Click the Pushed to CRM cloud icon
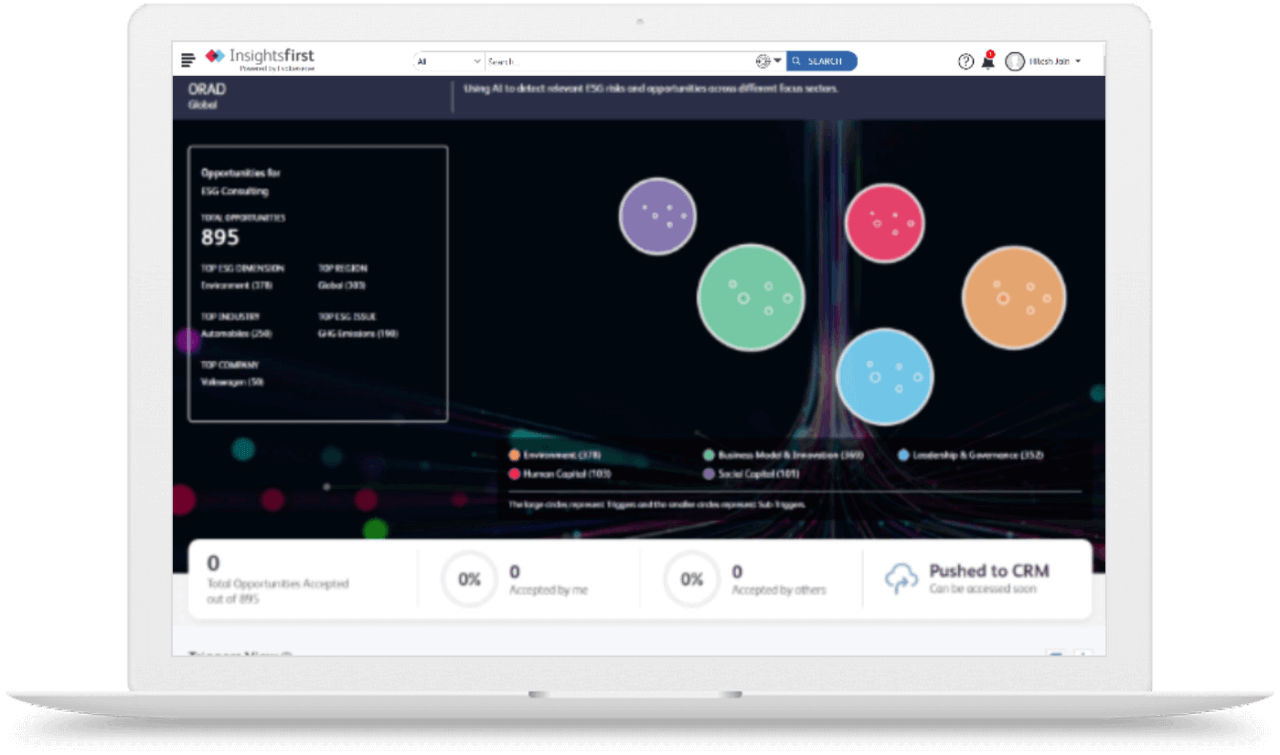Viewport: 1280px width, 755px height. (x=901, y=579)
